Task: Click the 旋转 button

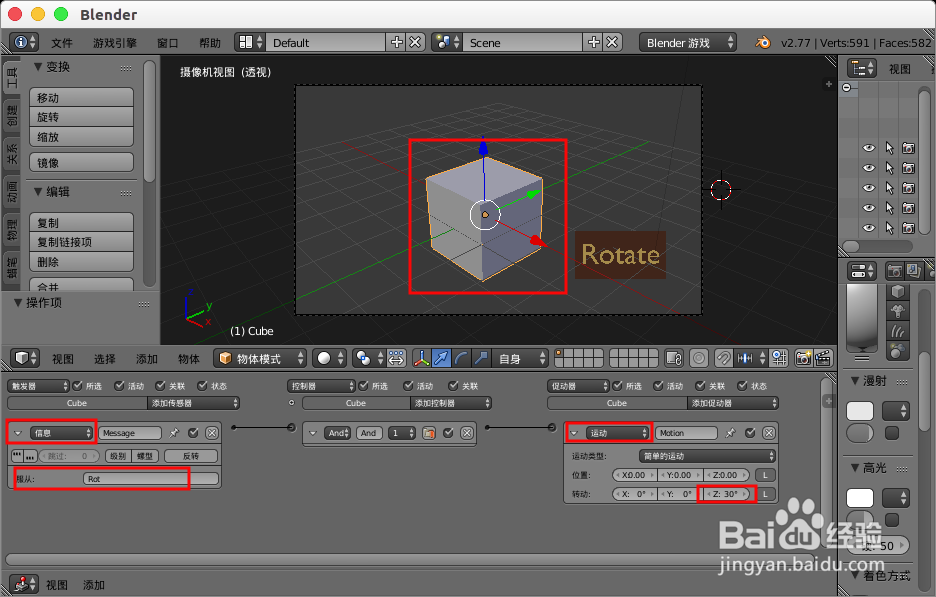Action: tap(81, 117)
